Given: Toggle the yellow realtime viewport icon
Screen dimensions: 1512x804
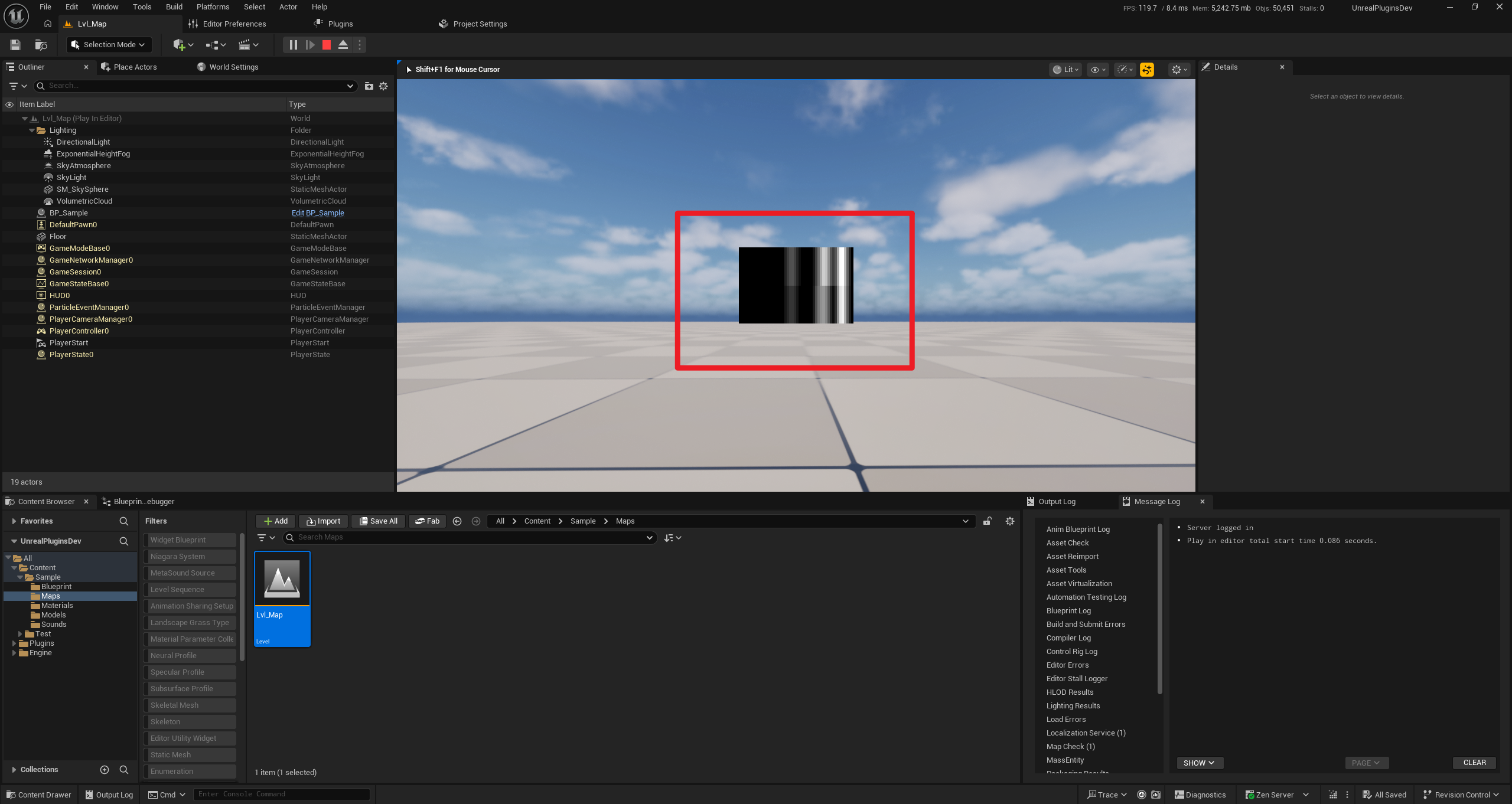Looking at the screenshot, I should pos(1146,70).
